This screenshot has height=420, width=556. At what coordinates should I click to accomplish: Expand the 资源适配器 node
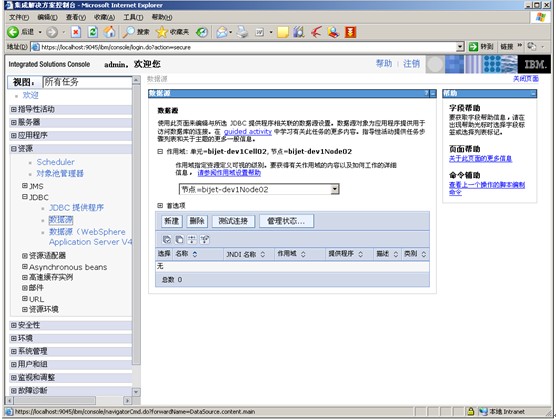(x=24, y=255)
